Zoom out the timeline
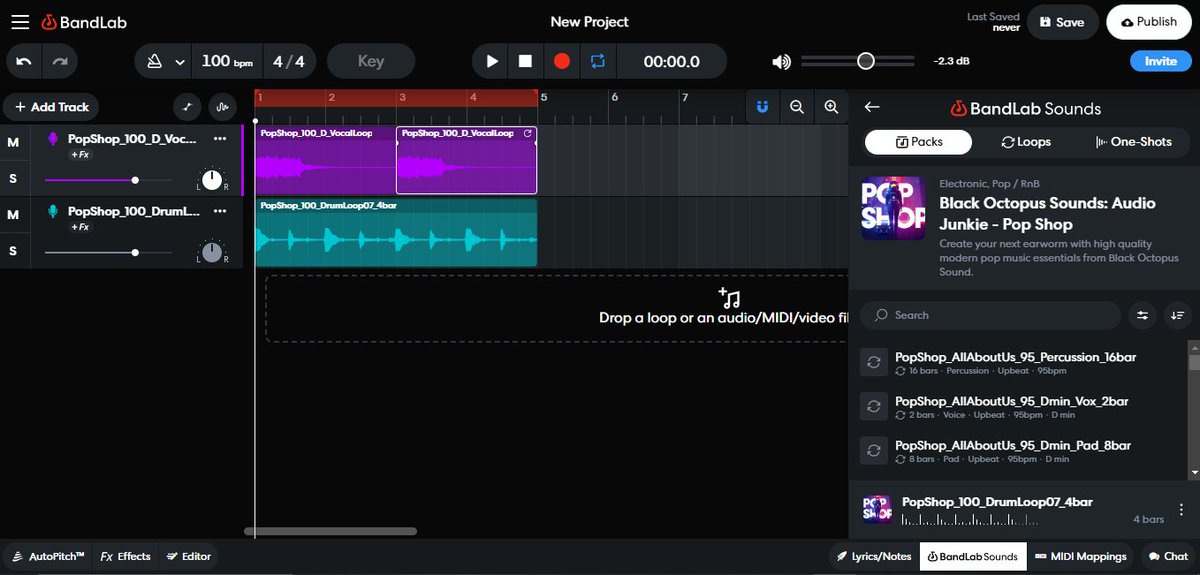This screenshot has width=1200, height=575. tap(797, 107)
